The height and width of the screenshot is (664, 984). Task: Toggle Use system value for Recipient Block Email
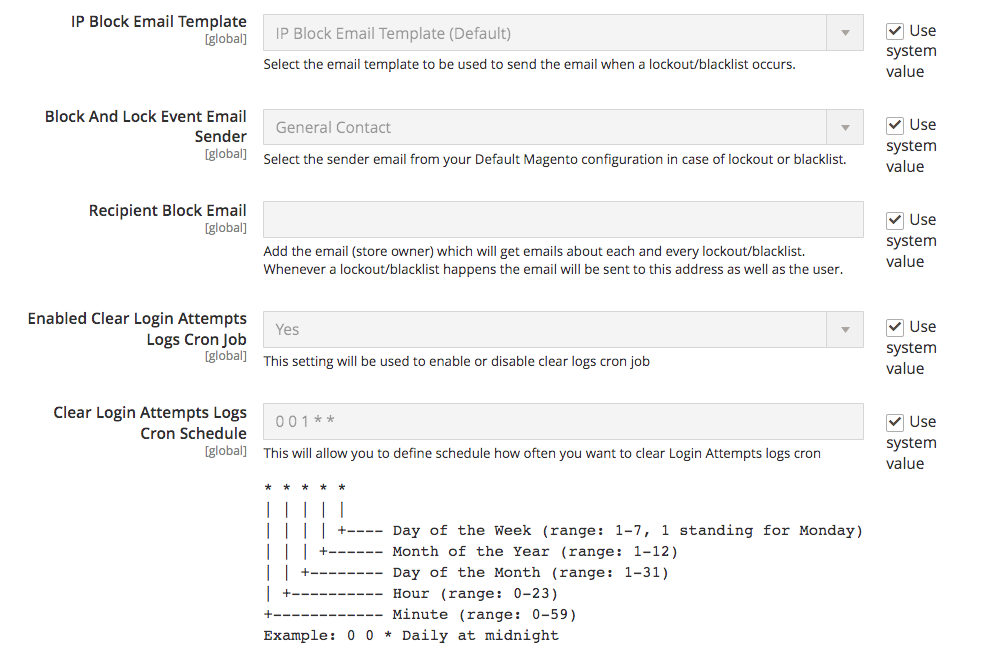(895, 220)
